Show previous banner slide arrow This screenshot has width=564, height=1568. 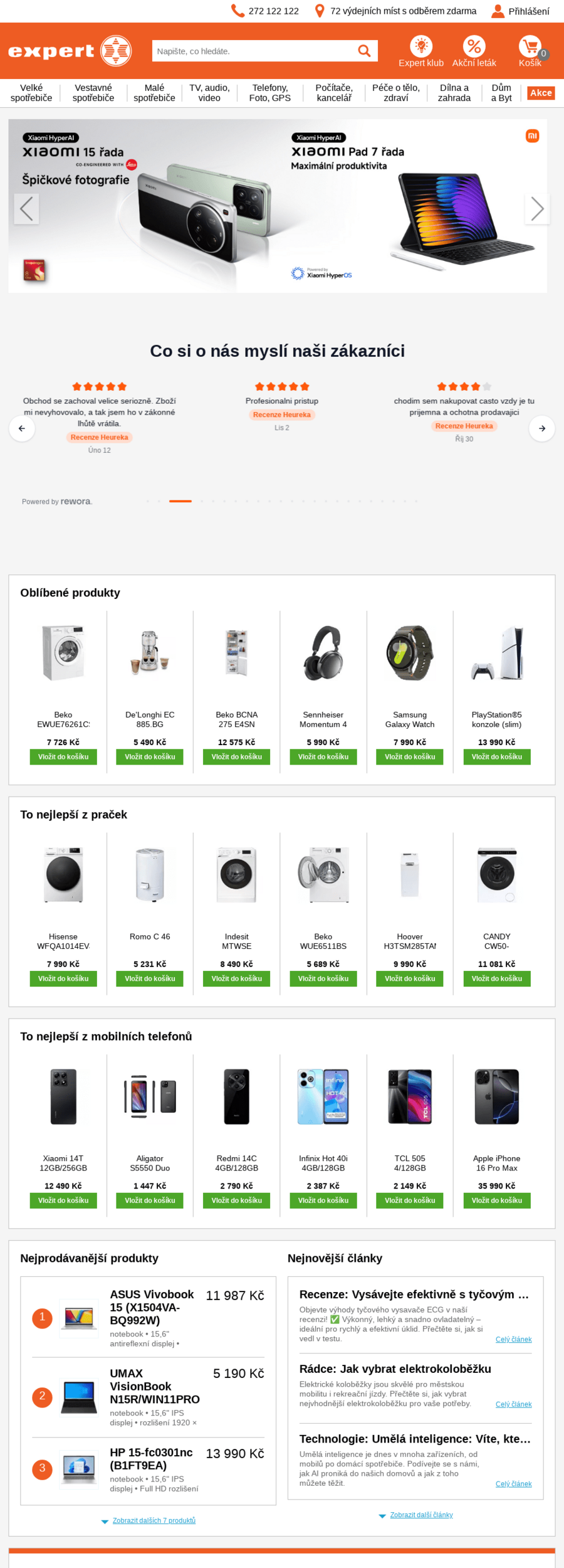[26, 209]
